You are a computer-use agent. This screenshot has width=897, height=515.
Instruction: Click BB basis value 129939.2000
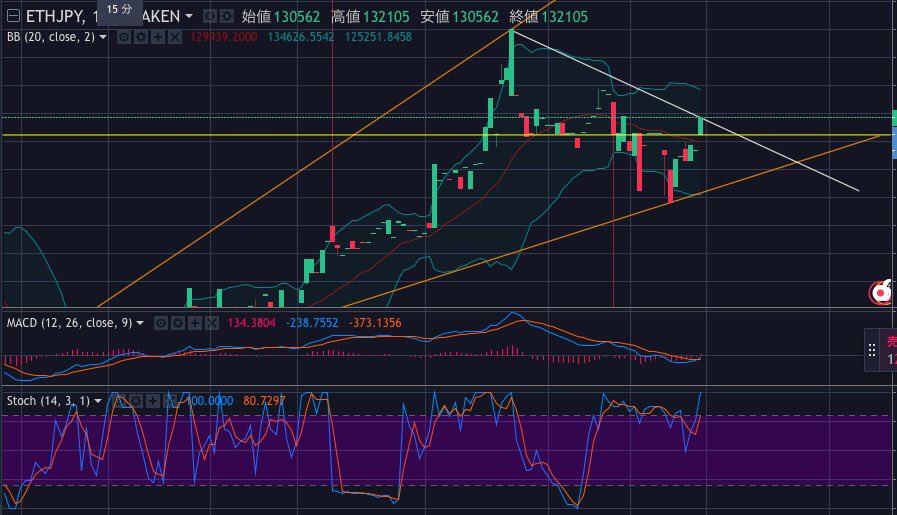tap(224, 37)
